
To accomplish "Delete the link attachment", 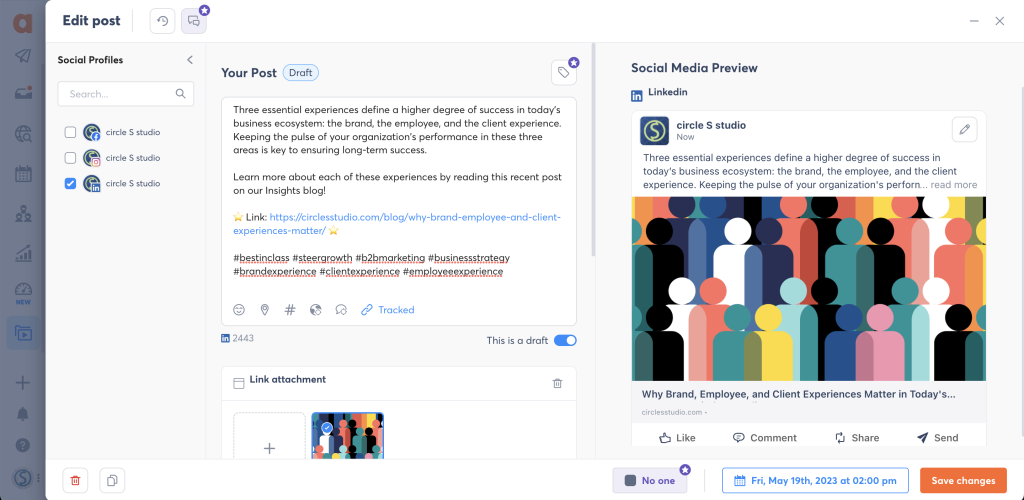I will click(557, 383).
